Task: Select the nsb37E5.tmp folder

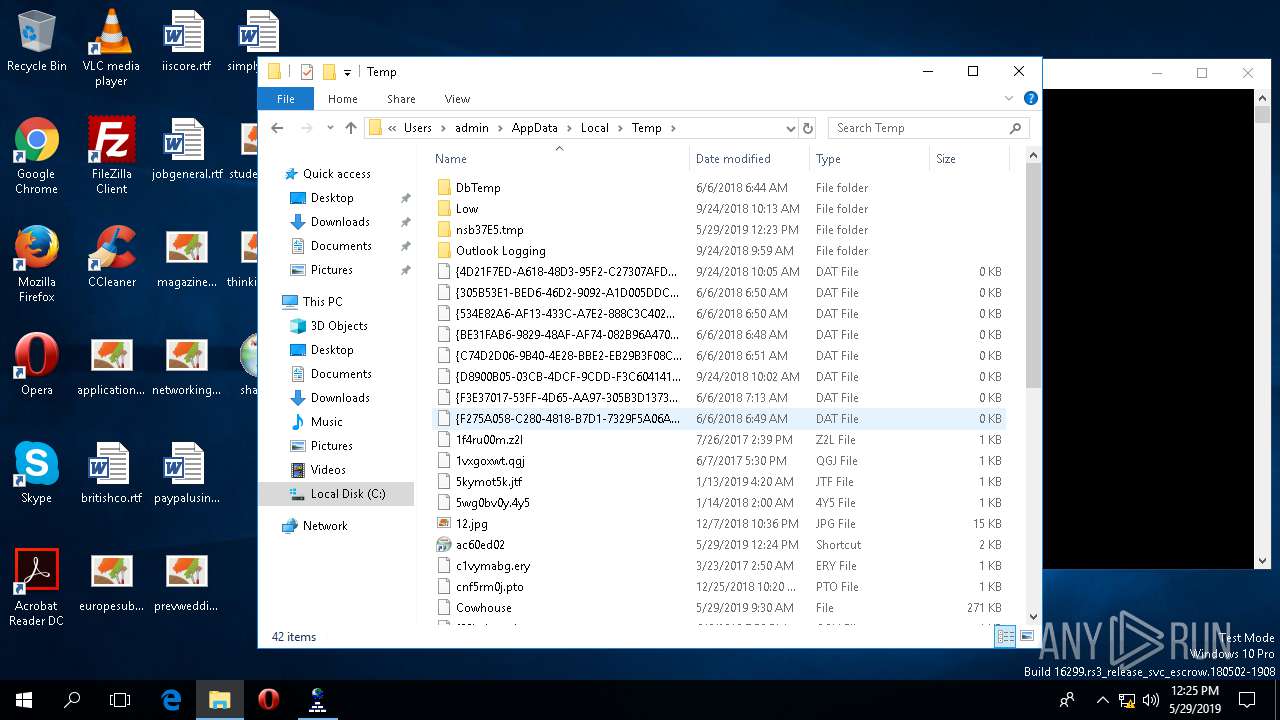Action: (x=489, y=230)
